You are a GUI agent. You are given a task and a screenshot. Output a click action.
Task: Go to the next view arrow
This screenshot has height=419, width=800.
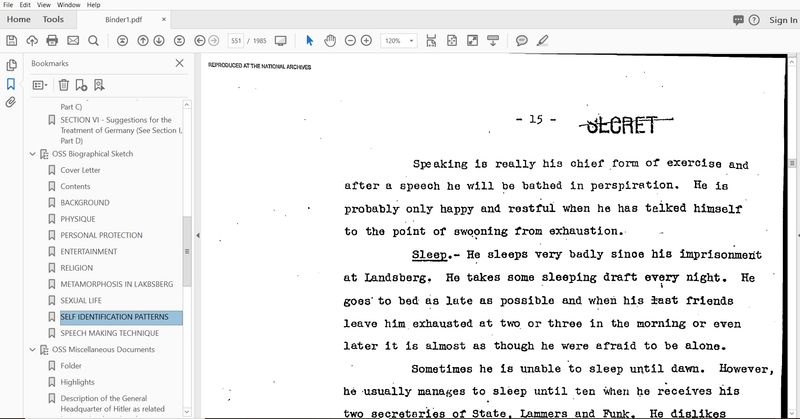click(x=214, y=40)
